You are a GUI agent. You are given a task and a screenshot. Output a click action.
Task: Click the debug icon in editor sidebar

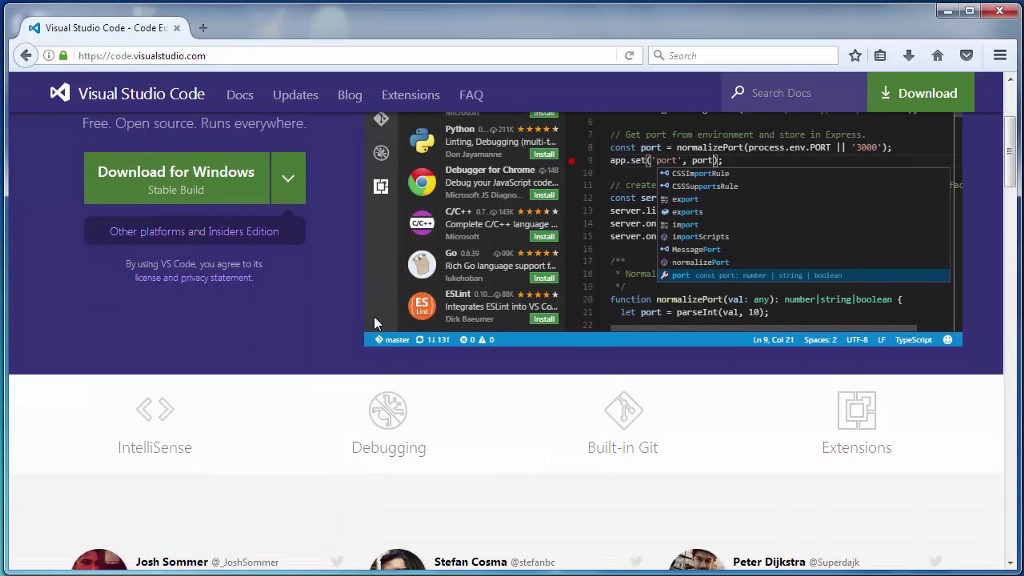click(x=381, y=153)
